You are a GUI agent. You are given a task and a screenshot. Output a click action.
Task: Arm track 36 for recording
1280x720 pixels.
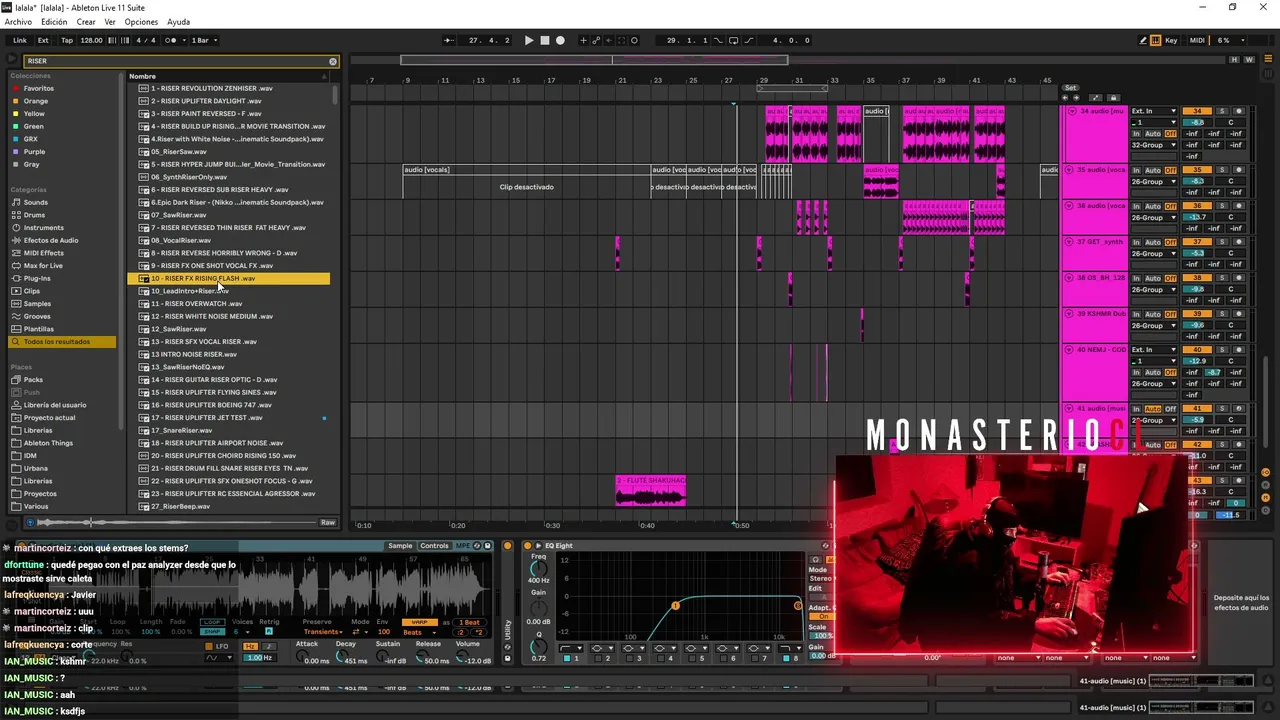coord(1239,206)
